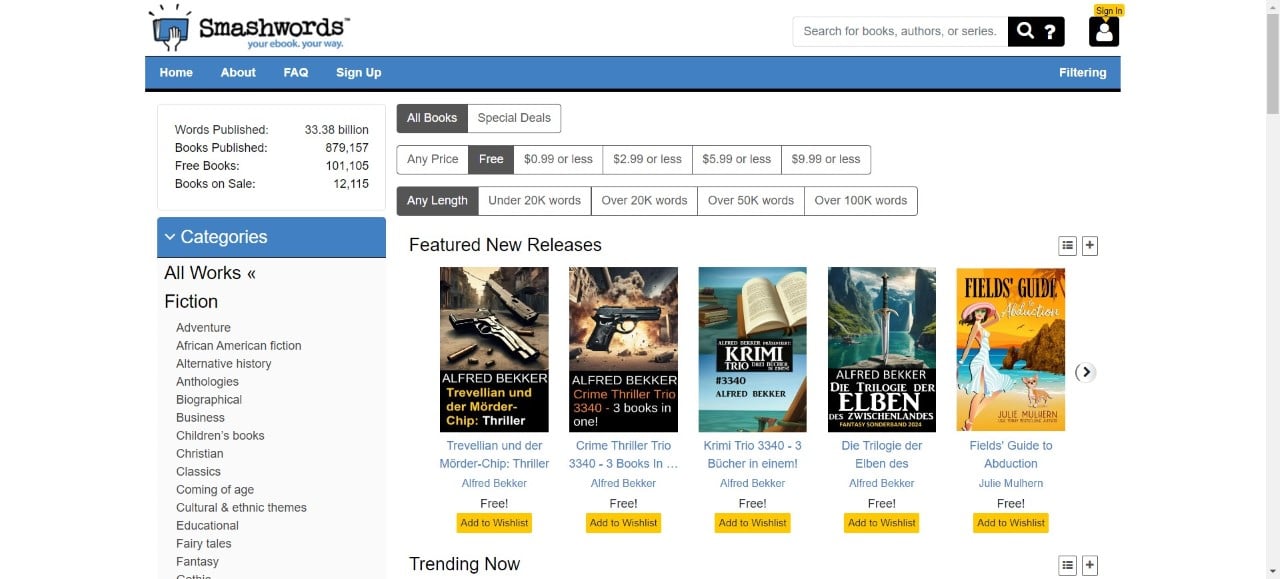
Task: Collapse the Categories panel chevron
Action: (170, 237)
